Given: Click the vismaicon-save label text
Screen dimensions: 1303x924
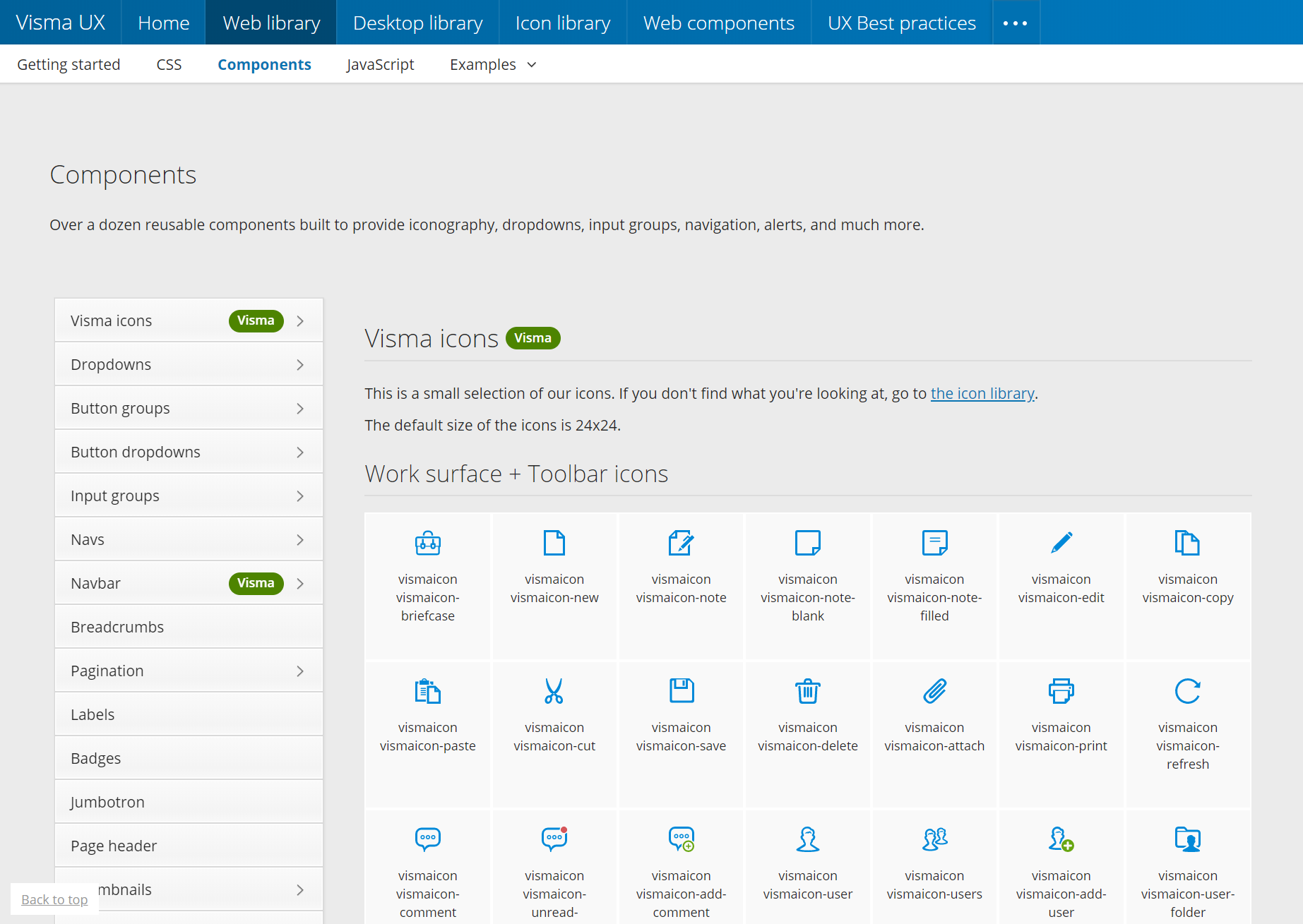Looking at the screenshot, I should (681, 745).
